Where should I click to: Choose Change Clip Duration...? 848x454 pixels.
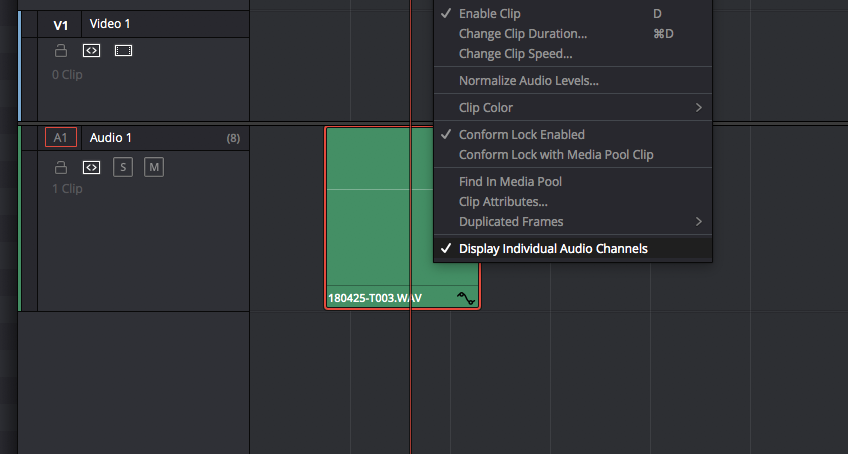point(573,34)
